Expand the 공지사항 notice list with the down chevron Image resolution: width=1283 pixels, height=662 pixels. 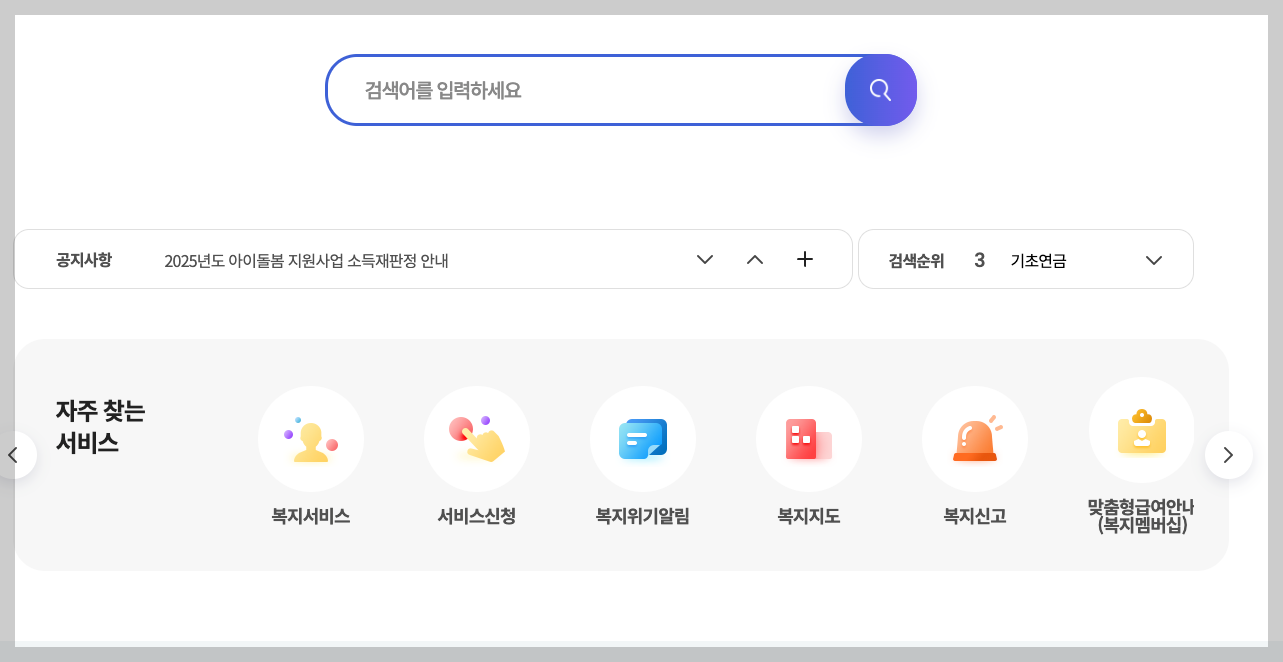click(704, 259)
